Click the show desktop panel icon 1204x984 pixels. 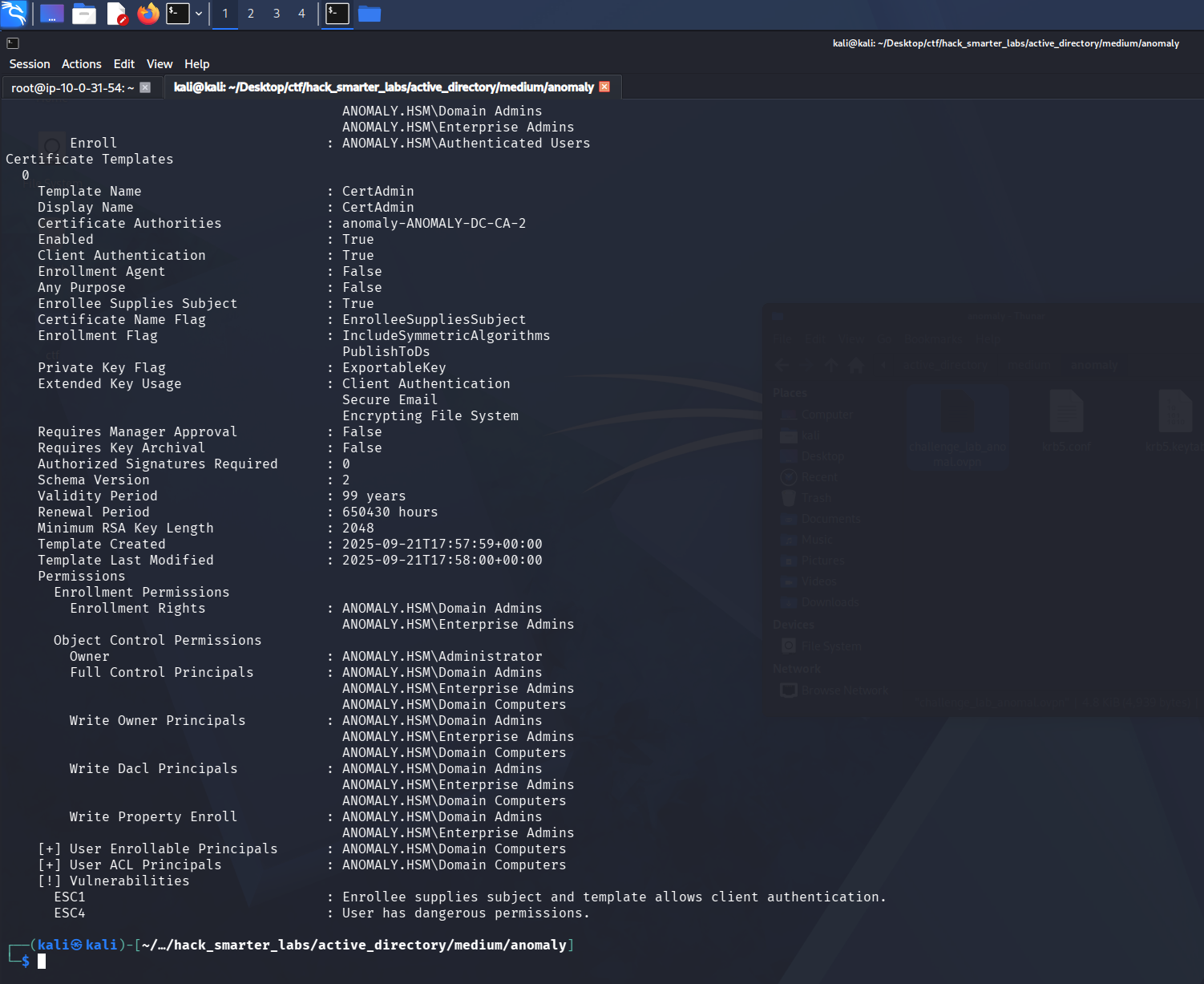pyautogui.click(x=51, y=14)
